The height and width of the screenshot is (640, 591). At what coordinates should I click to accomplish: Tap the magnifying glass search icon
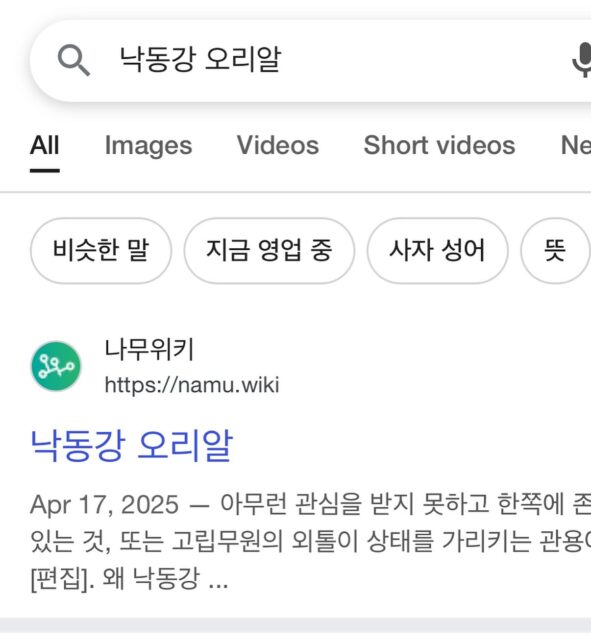coord(73,60)
